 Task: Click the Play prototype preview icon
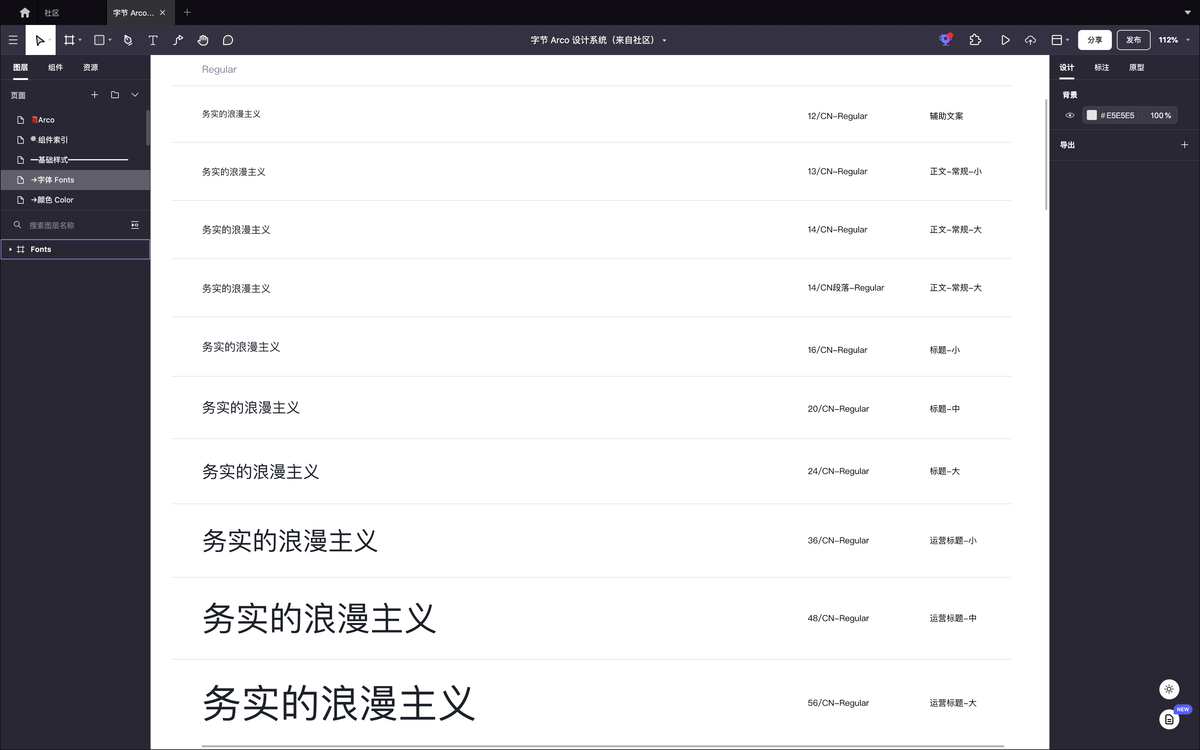[x=1005, y=40]
